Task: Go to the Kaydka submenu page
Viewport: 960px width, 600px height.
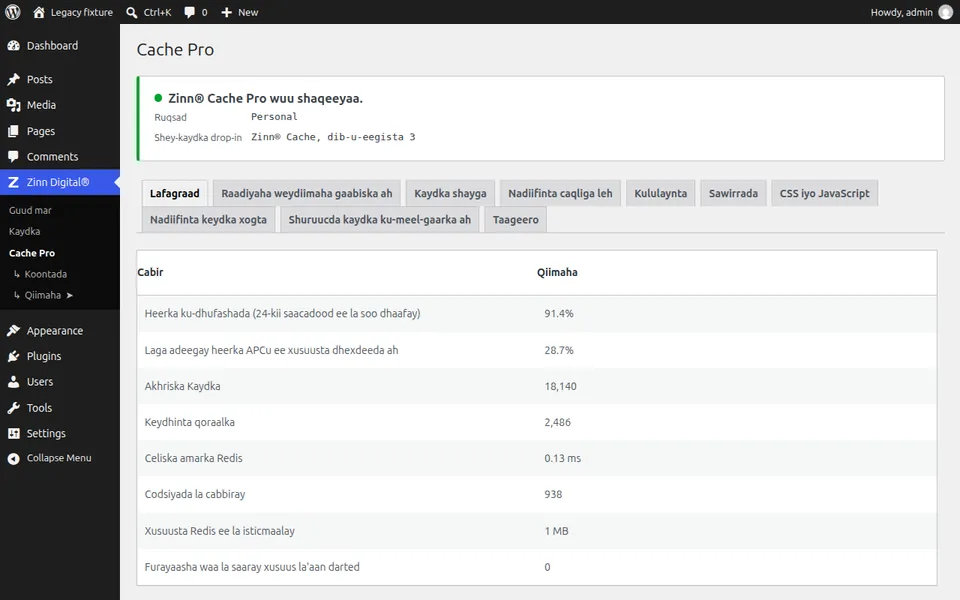Action: [x=24, y=231]
